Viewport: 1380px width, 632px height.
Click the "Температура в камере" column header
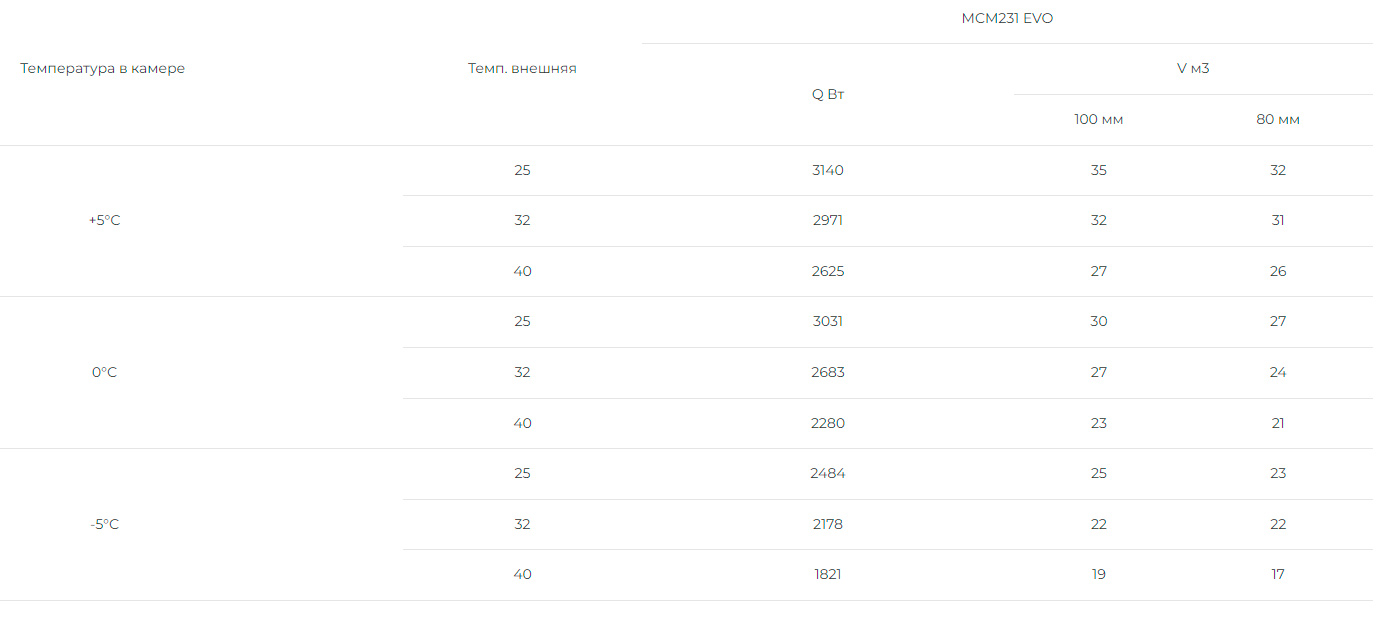pyautogui.click(x=103, y=69)
